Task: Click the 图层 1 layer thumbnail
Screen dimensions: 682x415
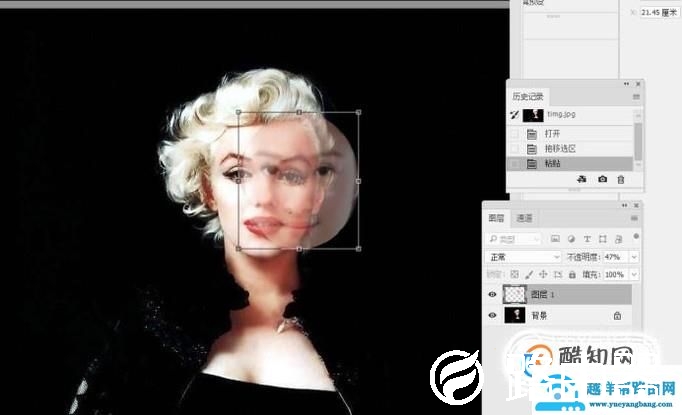Action: pyautogui.click(x=515, y=294)
